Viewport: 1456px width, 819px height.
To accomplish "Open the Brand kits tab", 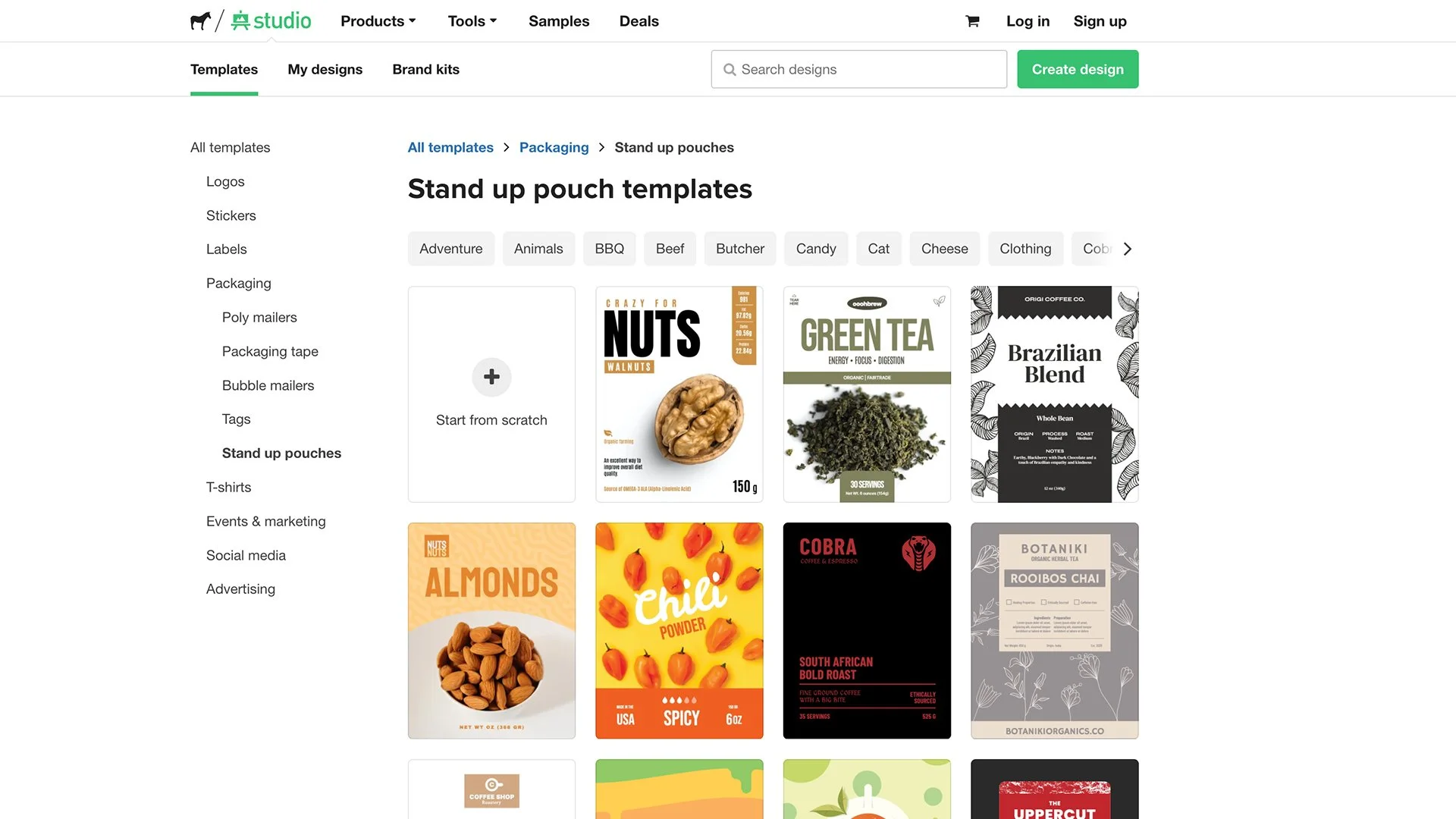I will coord(425,69).
